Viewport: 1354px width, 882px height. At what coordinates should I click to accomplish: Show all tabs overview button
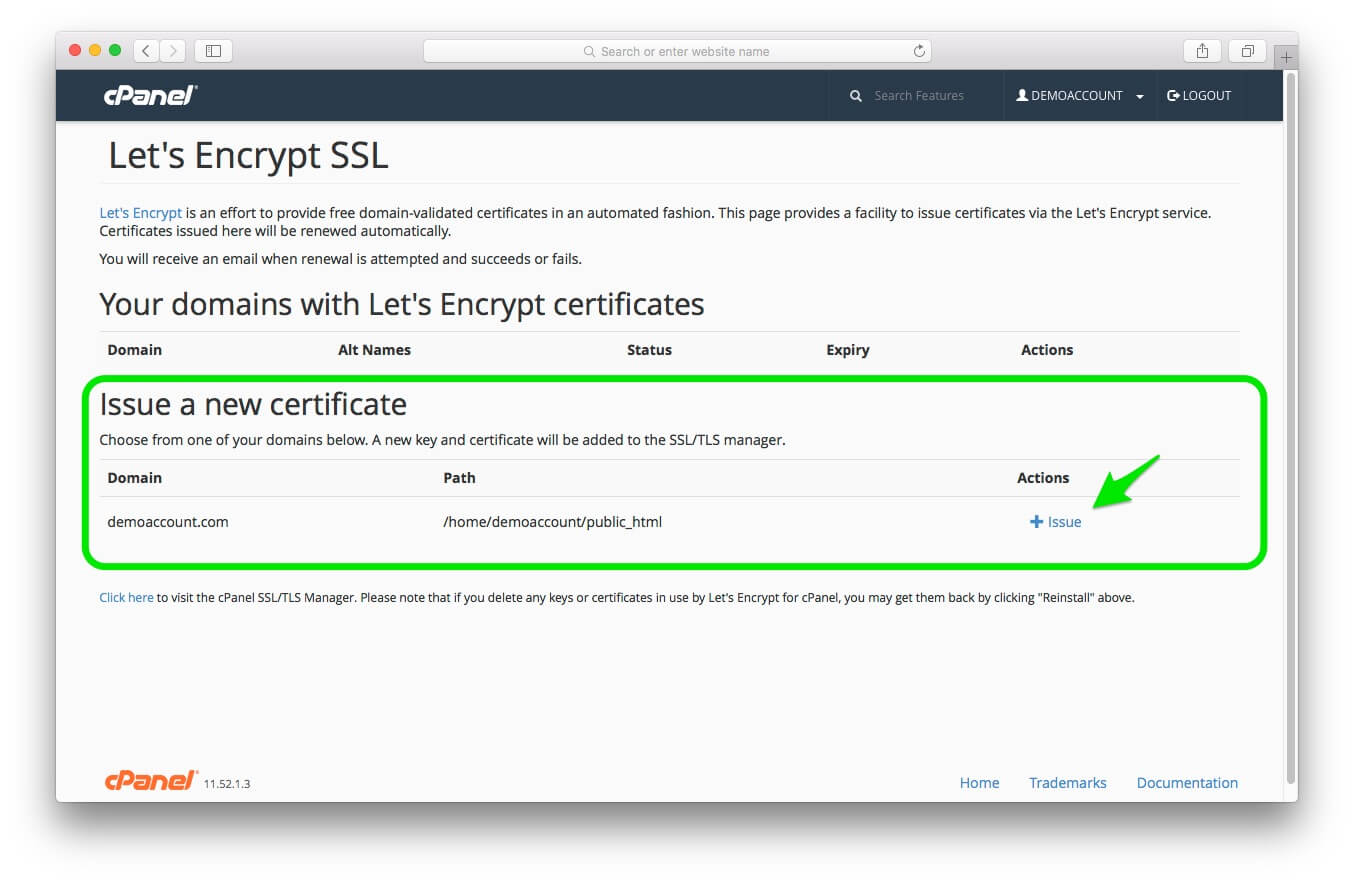[1247, 50]
